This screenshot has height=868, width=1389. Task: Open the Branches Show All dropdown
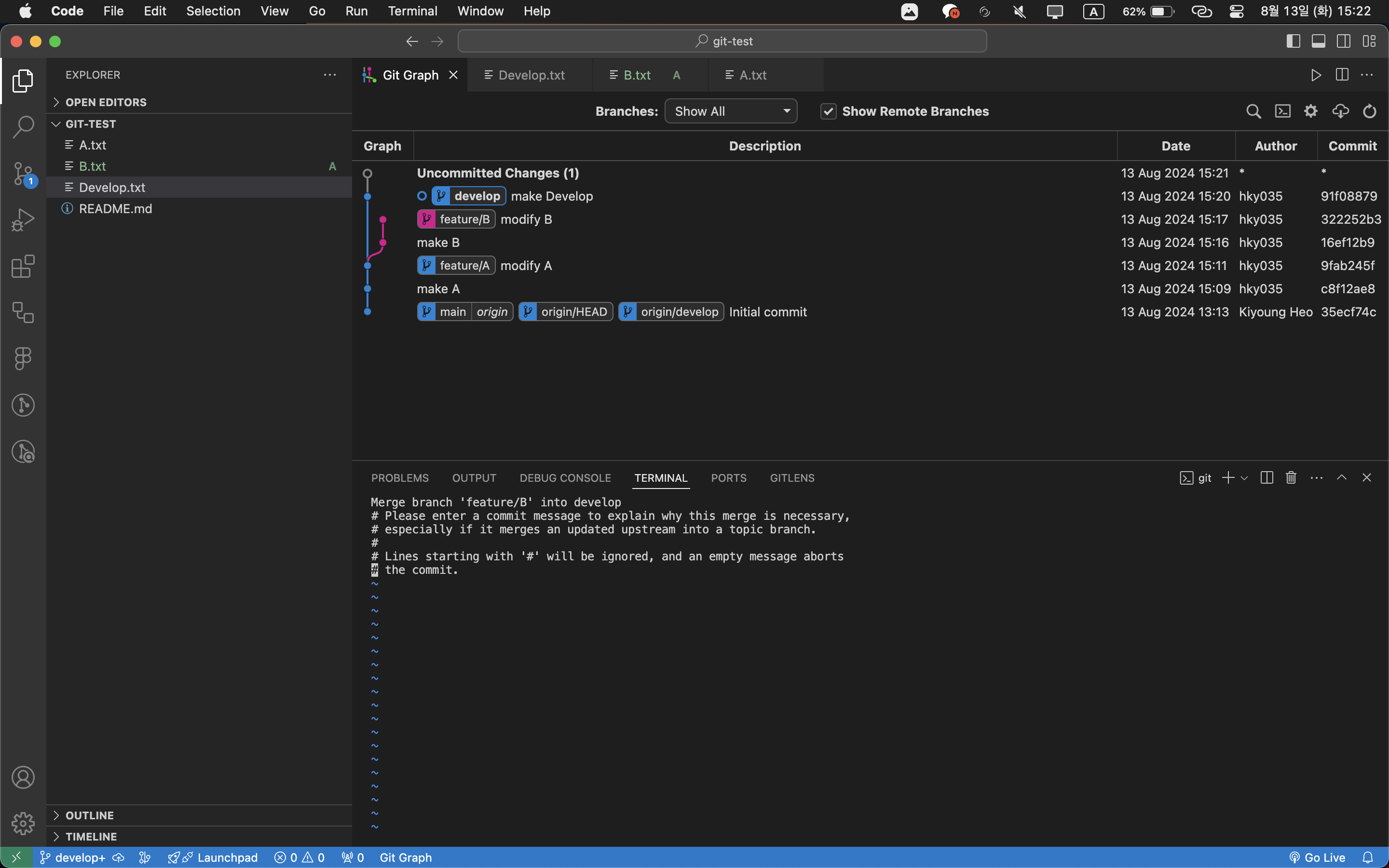coord(731,111)
